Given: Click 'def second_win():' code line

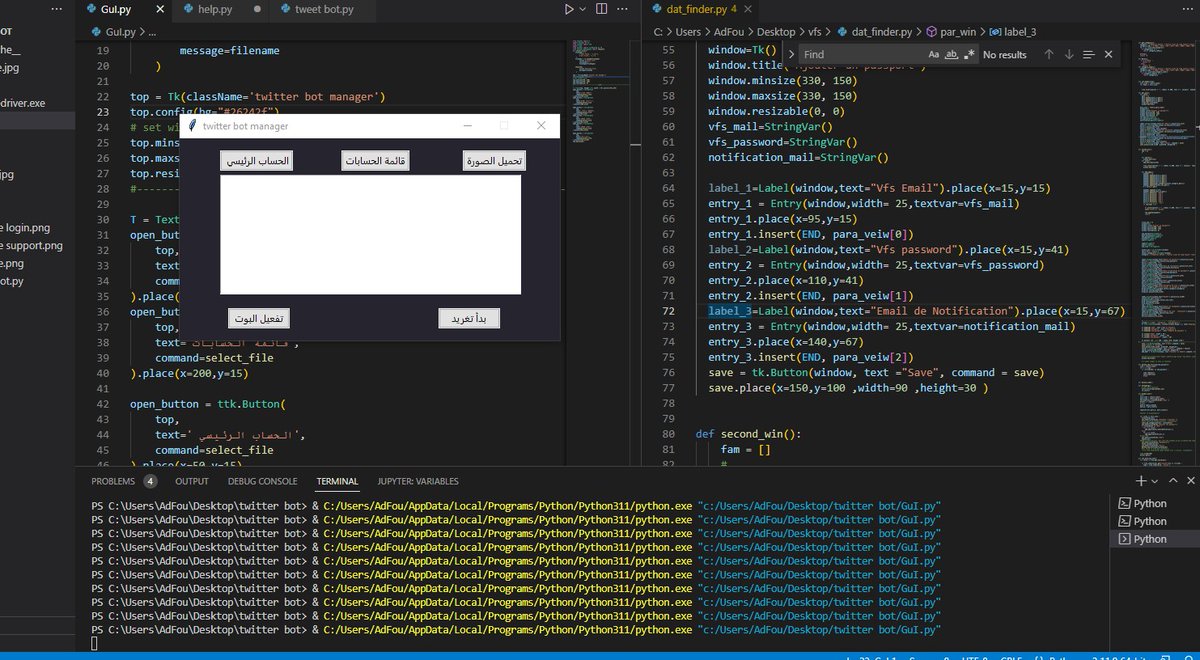Looking at the screenshot, I should 748,434.
